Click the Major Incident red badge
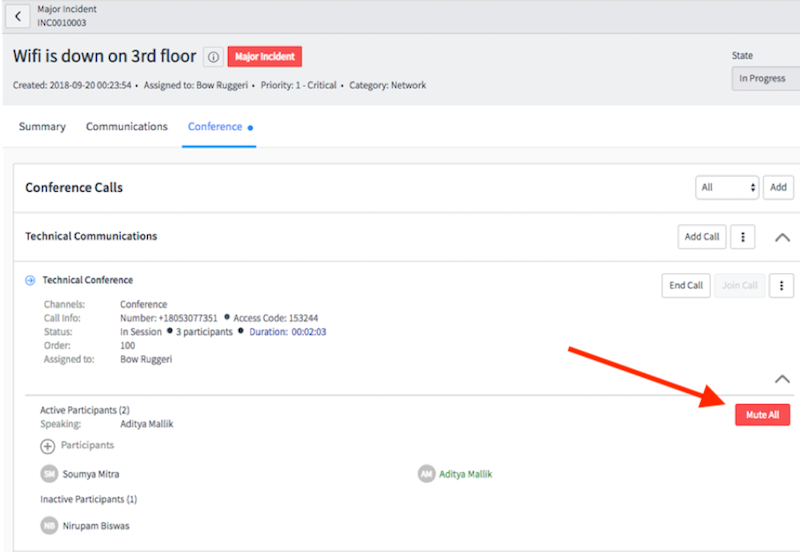 point(264,57)
